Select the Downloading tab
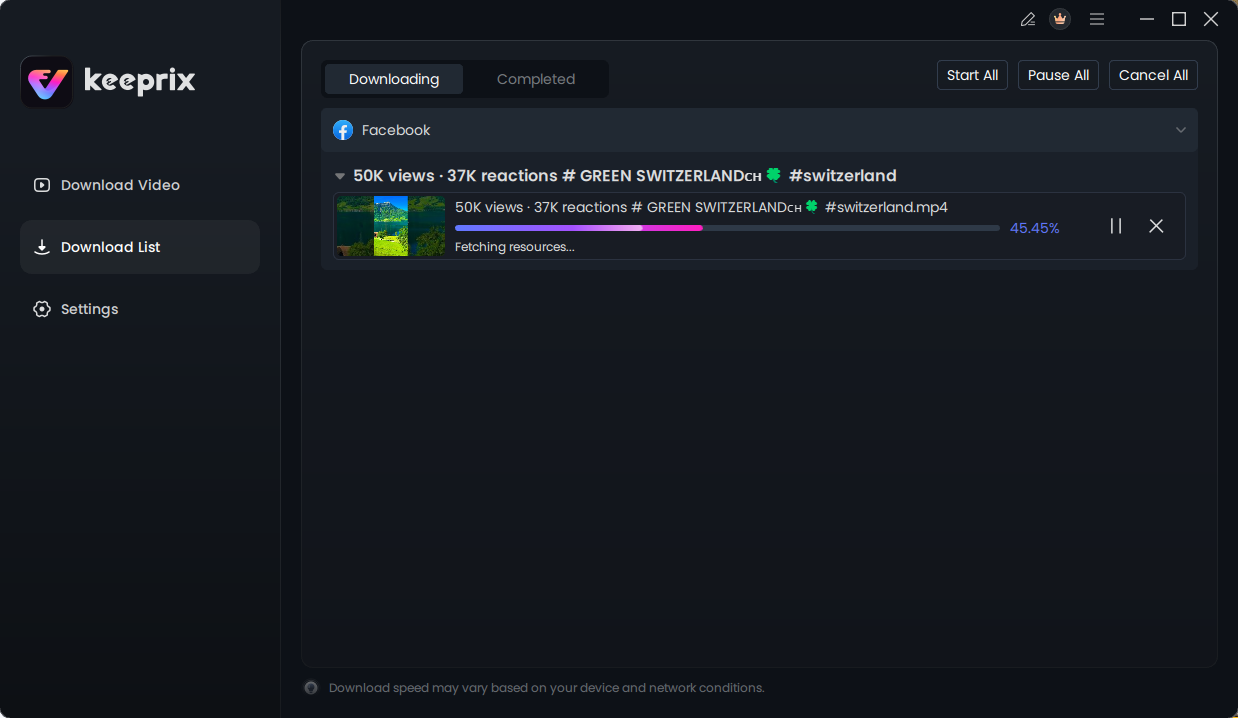The image size is (1238, 718). pyautogui.click(x=393, y=78)
